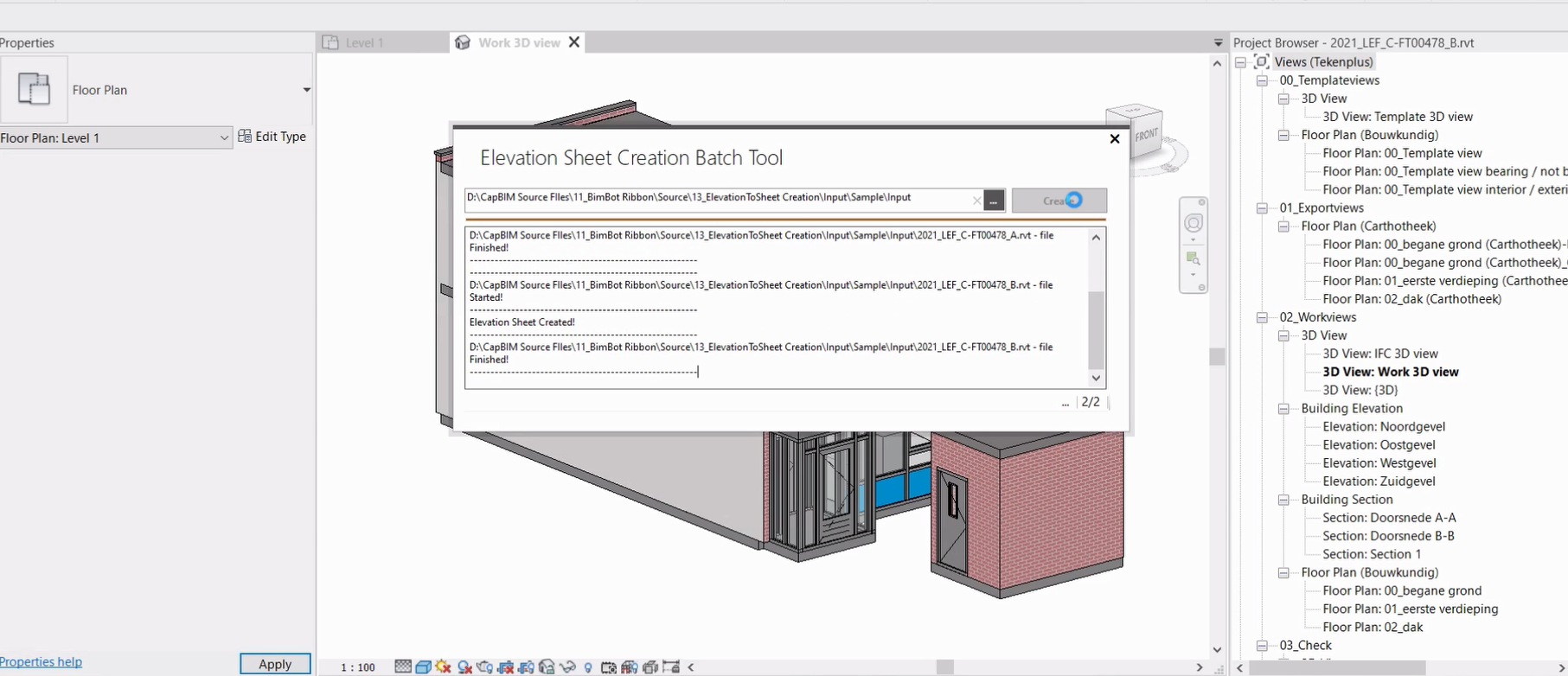Screen dimensions: 1568x676
Task: Open the Properties help link
Action: point(41,661)
